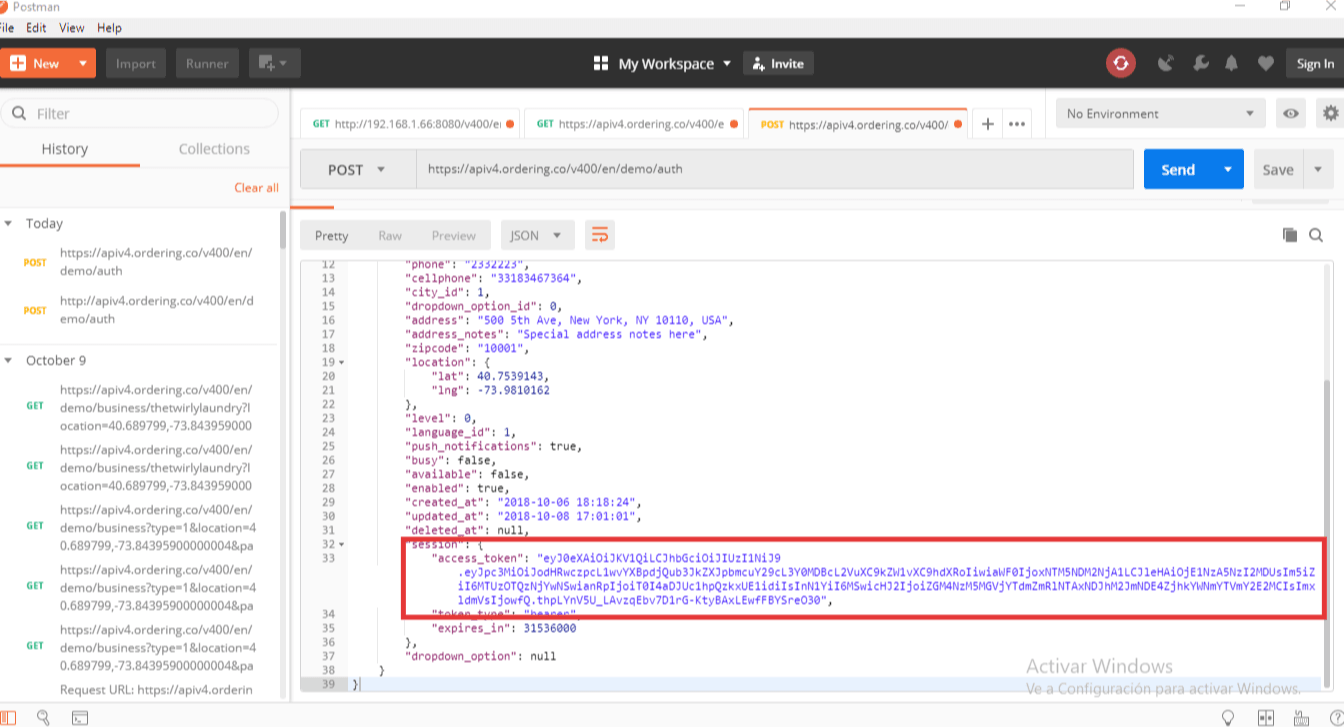Select the GET apiv4.ordering.co request tab
This screenshot has height=727, width=1344.
[x=634, y=124]
